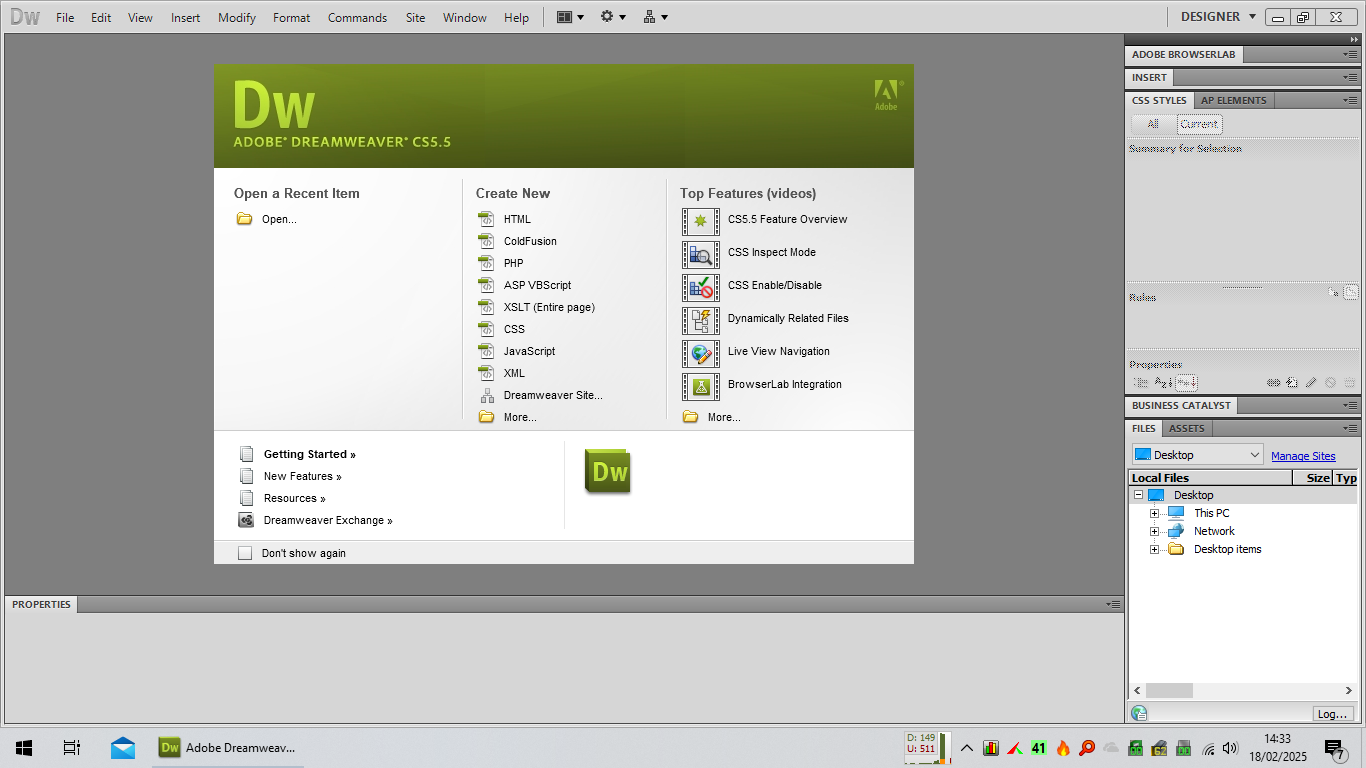Open the Site menu

pyautogui.click(x=415, y=17)
